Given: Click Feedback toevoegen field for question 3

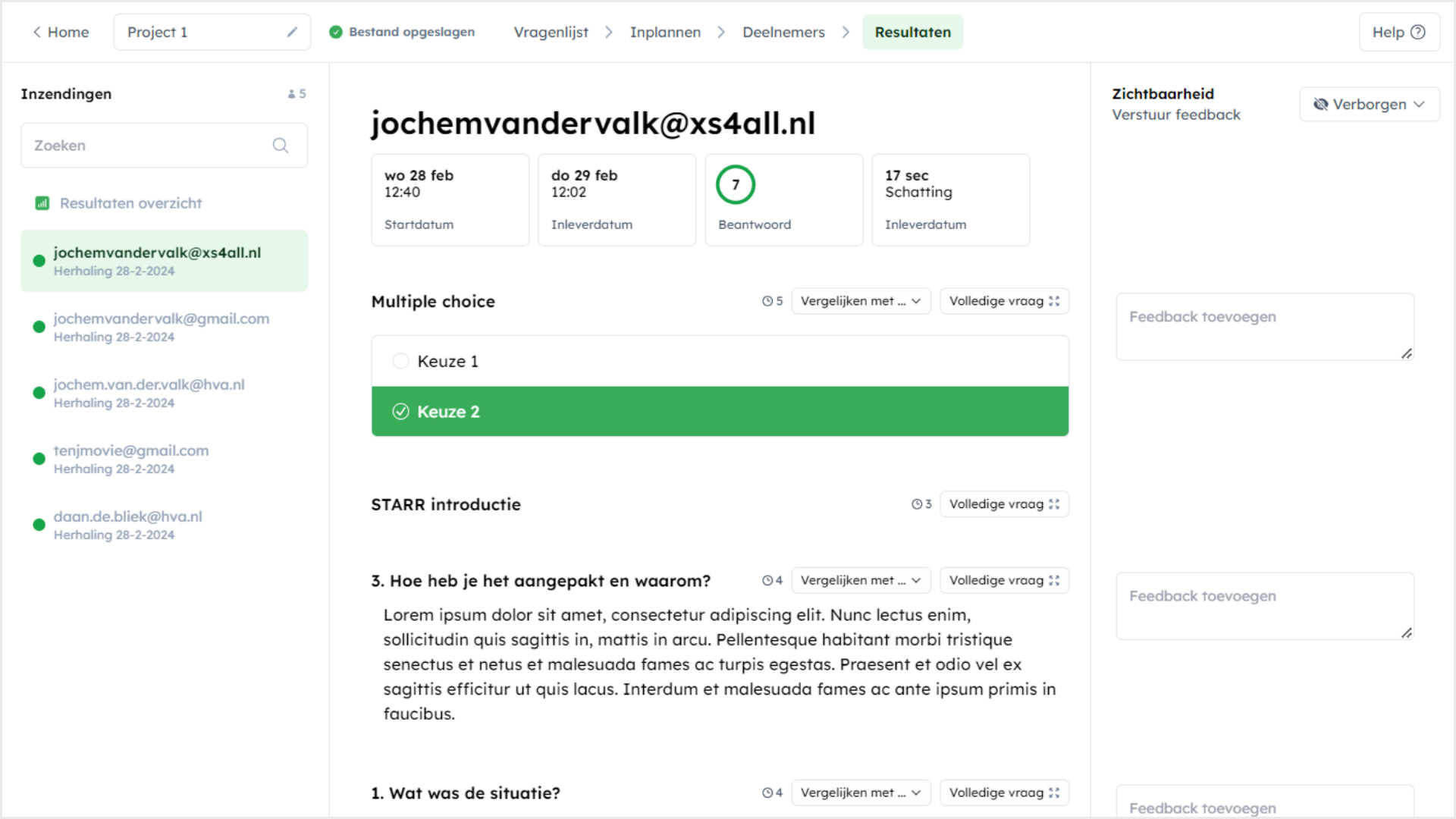Looking at the screenshot, I should point(1264,606).
